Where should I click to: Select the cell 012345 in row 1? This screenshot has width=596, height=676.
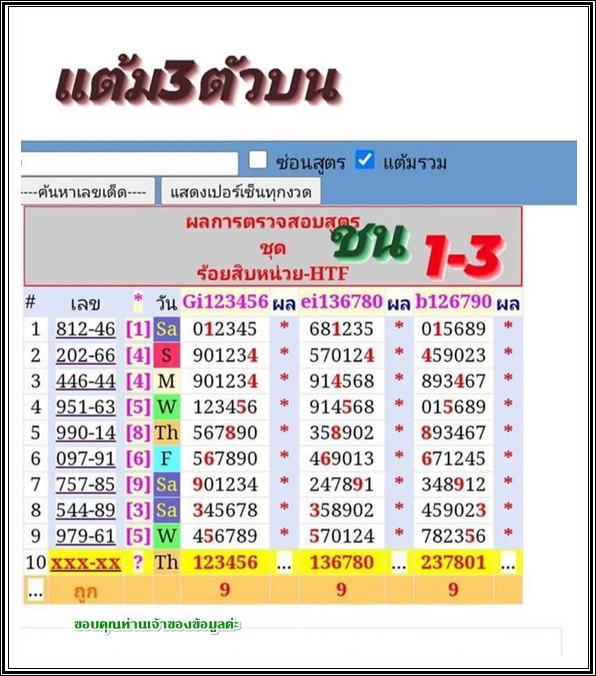[x=225, y=329]
